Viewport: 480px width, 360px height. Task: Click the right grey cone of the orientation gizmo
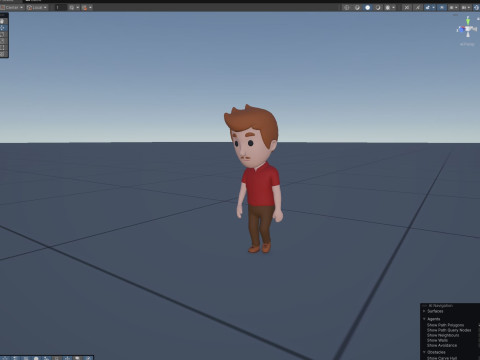click(475, 29)
